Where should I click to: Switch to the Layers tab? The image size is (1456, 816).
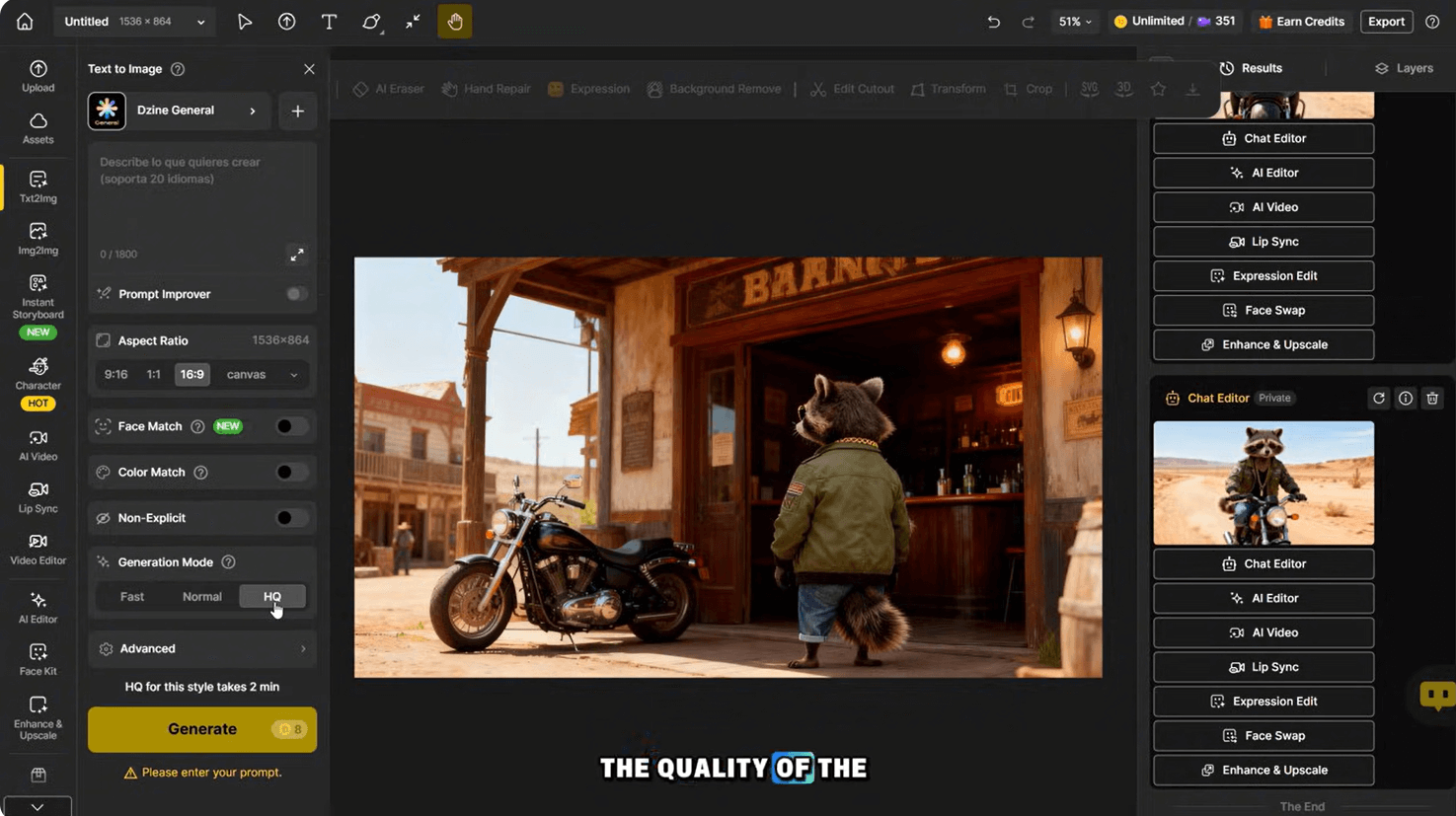click(x=1403, y=68)
